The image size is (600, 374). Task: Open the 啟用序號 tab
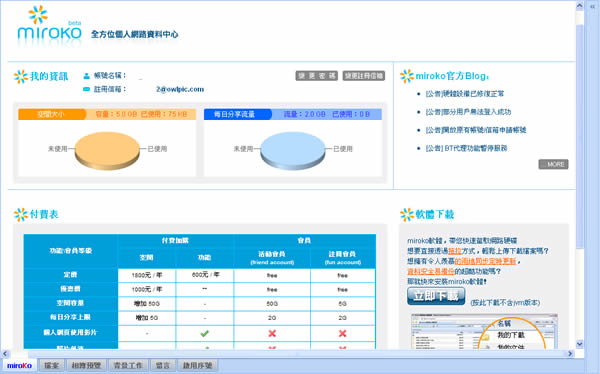(x=197, y=365)
